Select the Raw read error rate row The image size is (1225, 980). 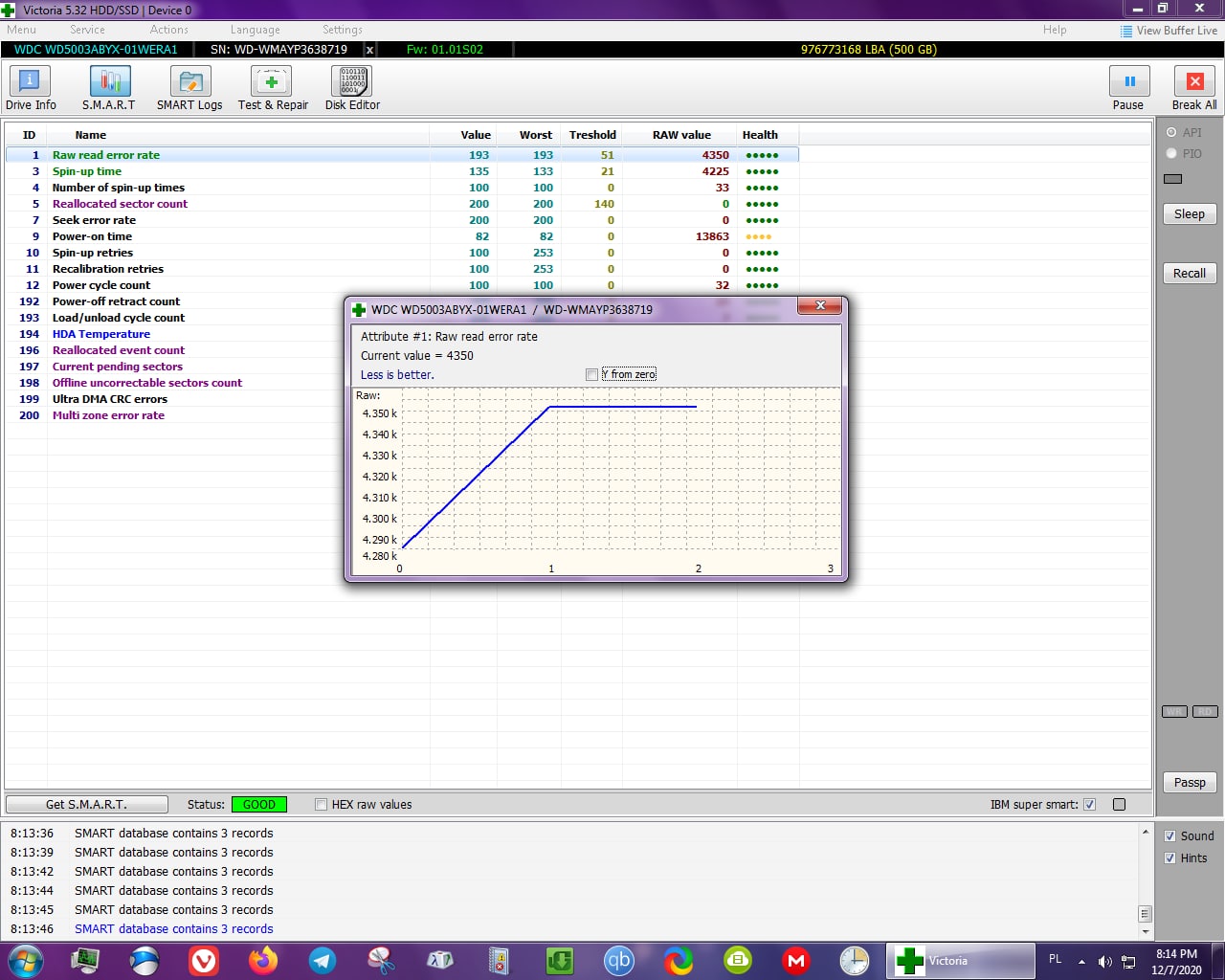point(402,155)
